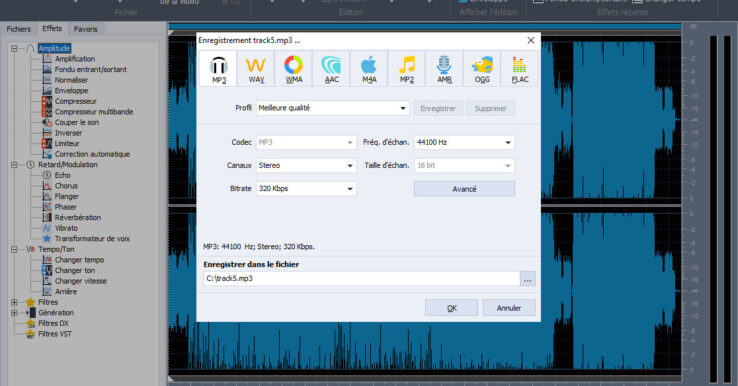
Task: Choose the OGG fish icon
Action: pyautogui.click(x=482, y=69)
